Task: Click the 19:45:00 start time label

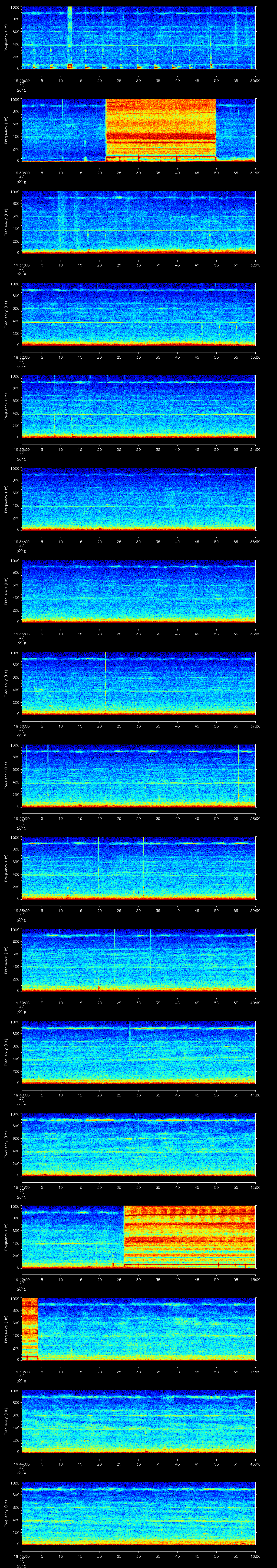Action: 21,1556
